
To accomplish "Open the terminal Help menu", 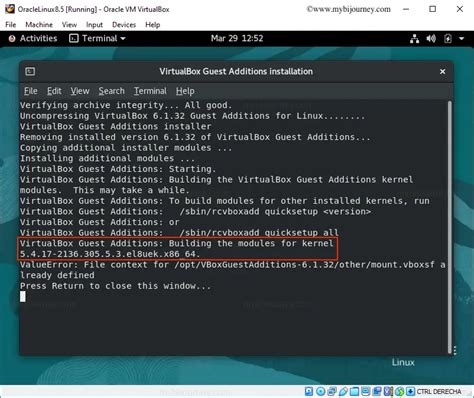I will [185, 91].
